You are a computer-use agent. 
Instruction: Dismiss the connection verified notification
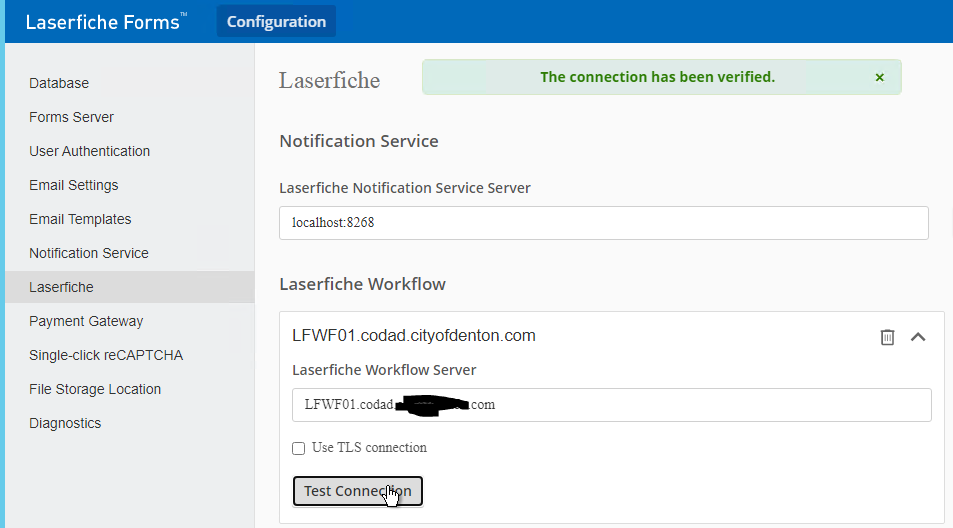(879, 77)
